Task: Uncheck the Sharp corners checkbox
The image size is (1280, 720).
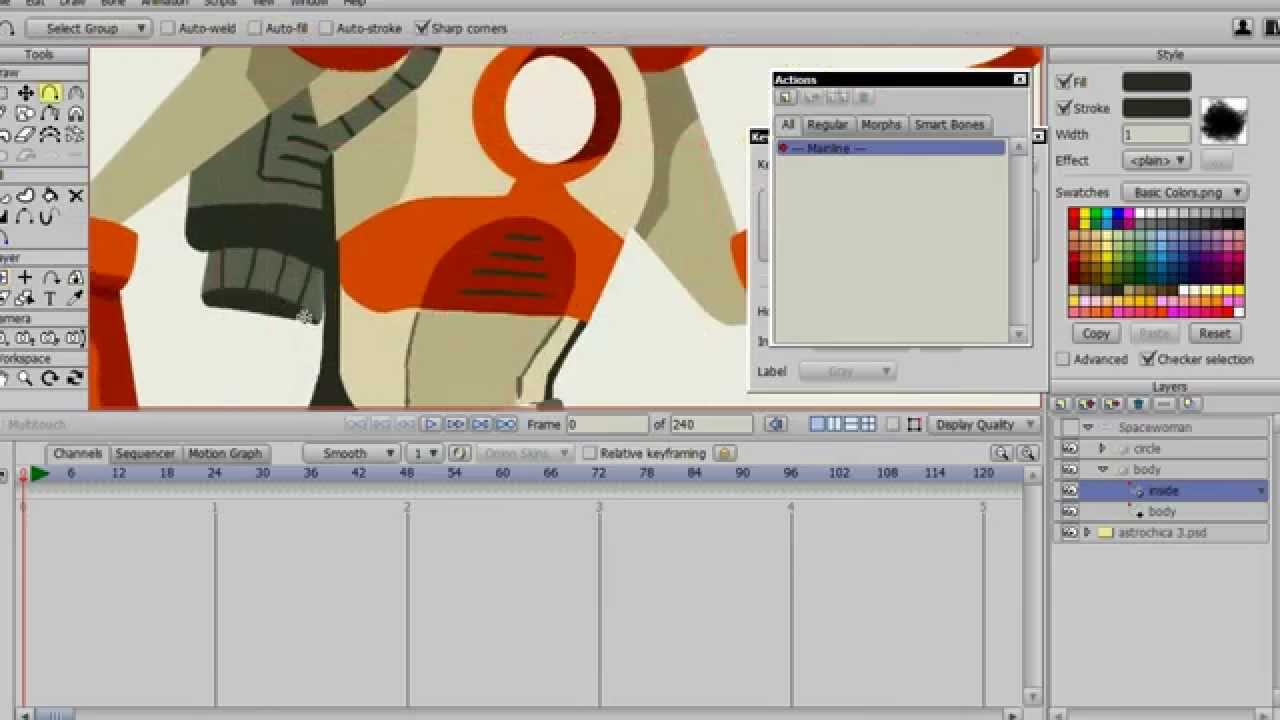Action: click(x=422, y=28)
